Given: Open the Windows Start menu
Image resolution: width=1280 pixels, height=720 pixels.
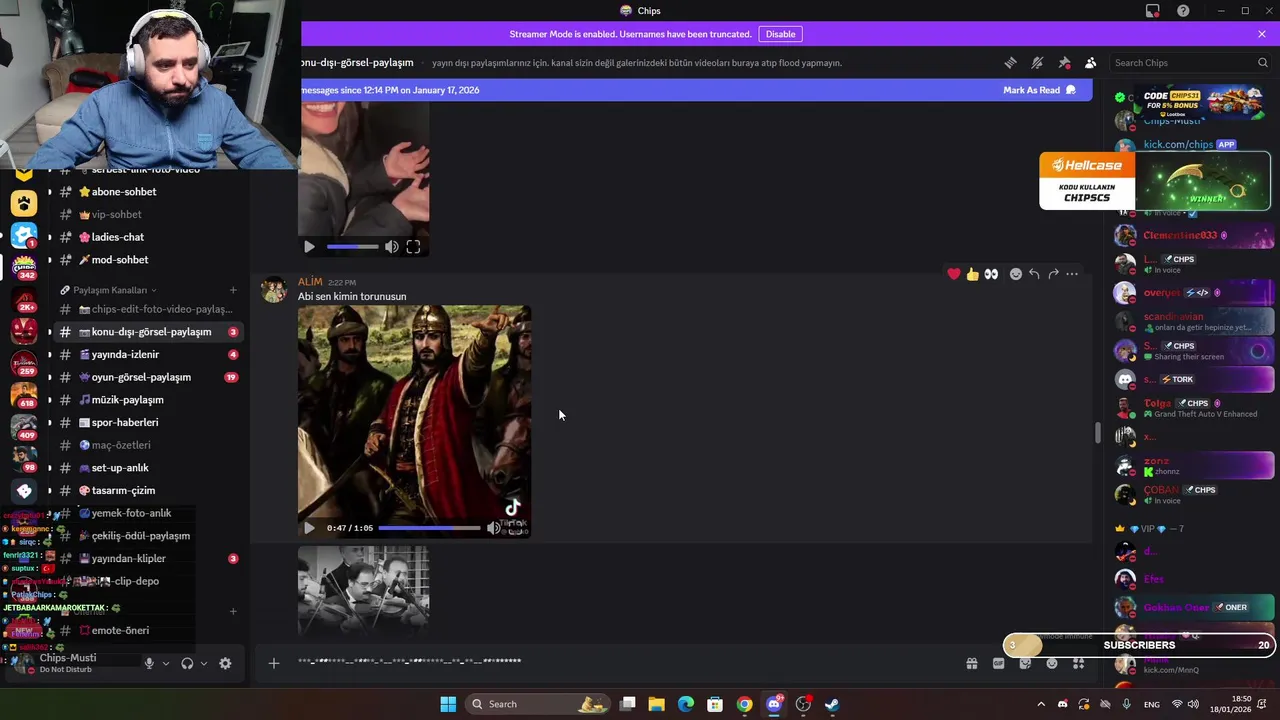Looking at the screenshot, I should click(448, 704).
